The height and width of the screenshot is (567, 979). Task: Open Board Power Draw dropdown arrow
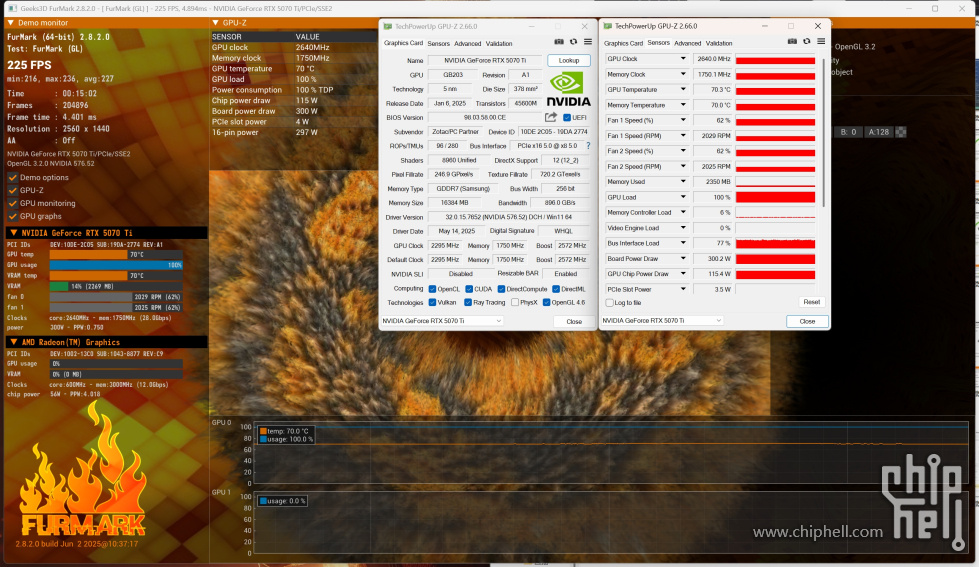point(682,259)
